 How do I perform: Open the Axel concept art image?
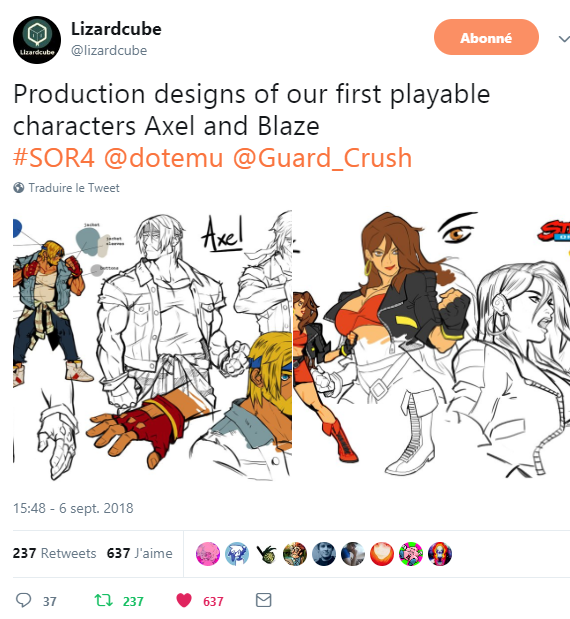click(x=152, y=345)
